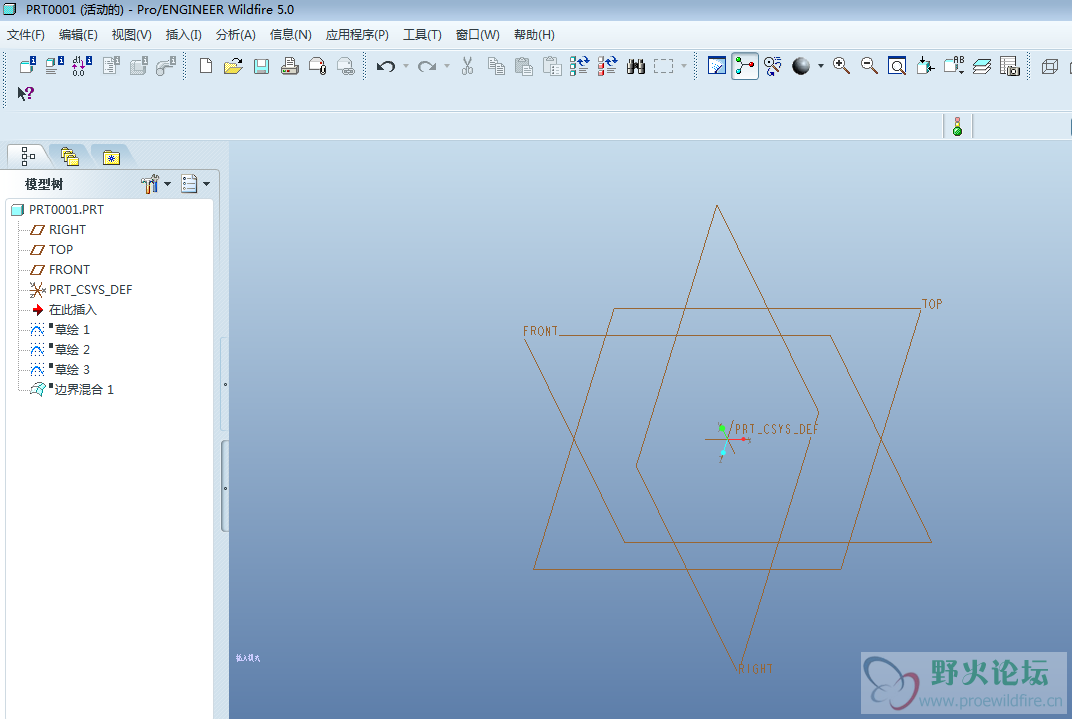Click the paste special icon

[552, 66]
